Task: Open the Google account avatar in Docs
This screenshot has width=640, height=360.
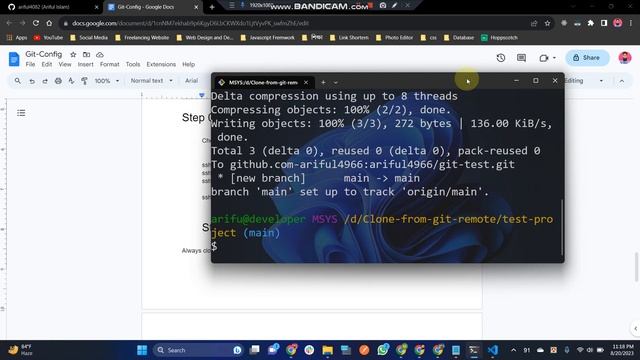Action: point(624,58)
